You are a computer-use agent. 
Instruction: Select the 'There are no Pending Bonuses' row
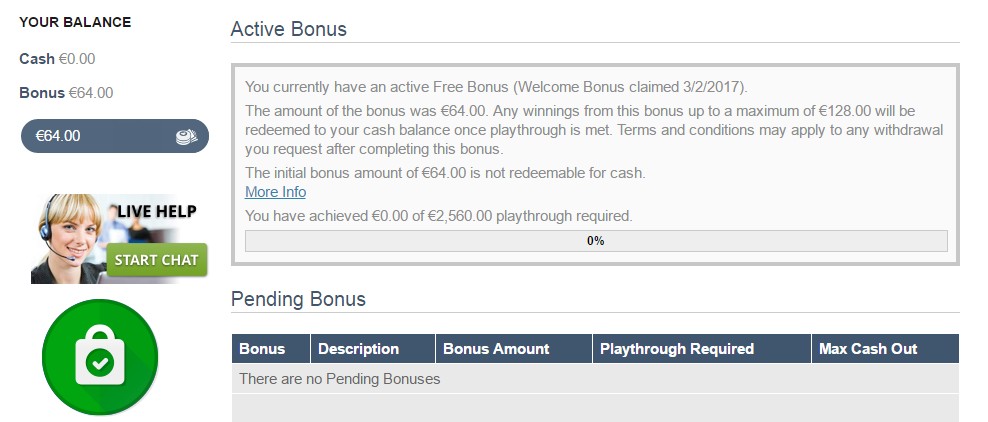594,379
